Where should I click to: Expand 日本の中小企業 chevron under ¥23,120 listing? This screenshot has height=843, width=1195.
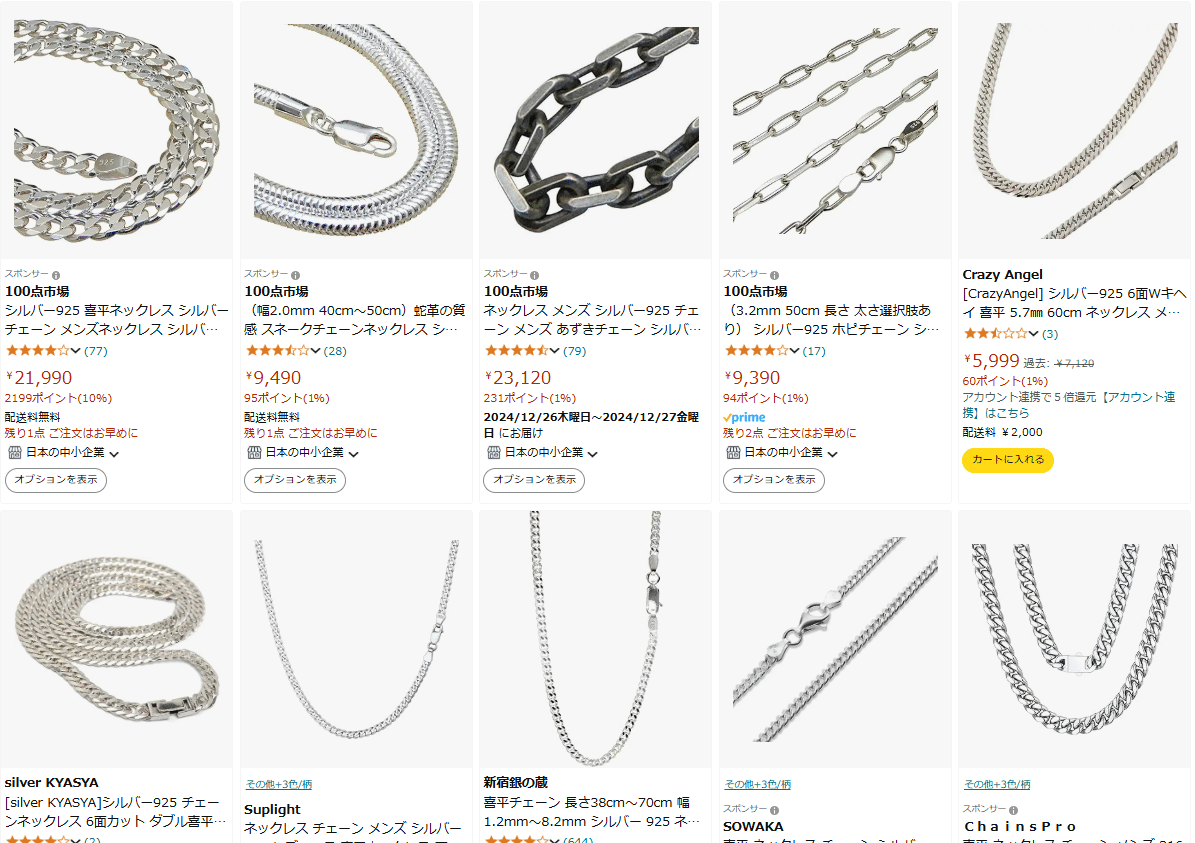[593, 454]
